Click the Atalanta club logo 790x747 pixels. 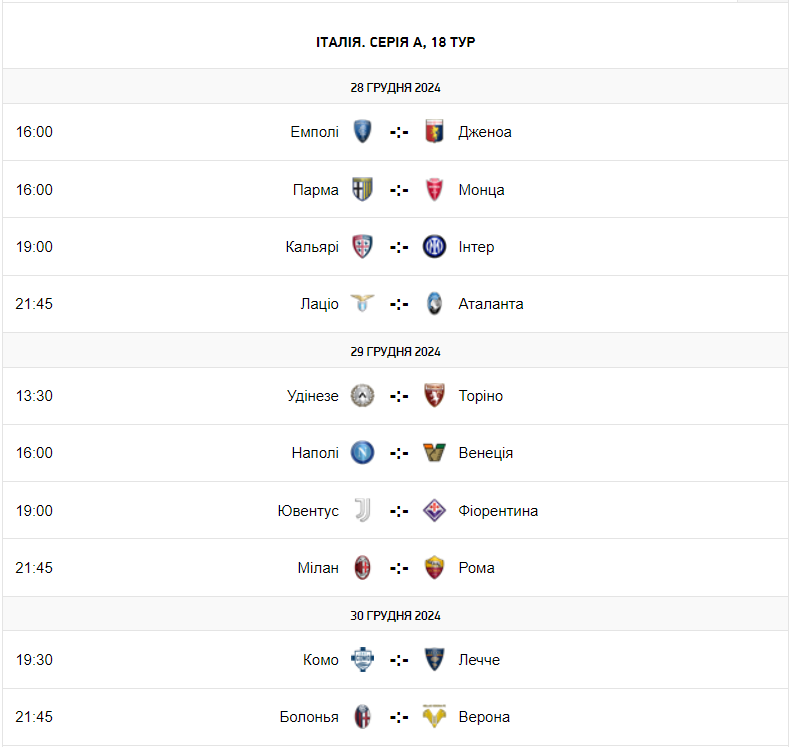click(434, 304)
